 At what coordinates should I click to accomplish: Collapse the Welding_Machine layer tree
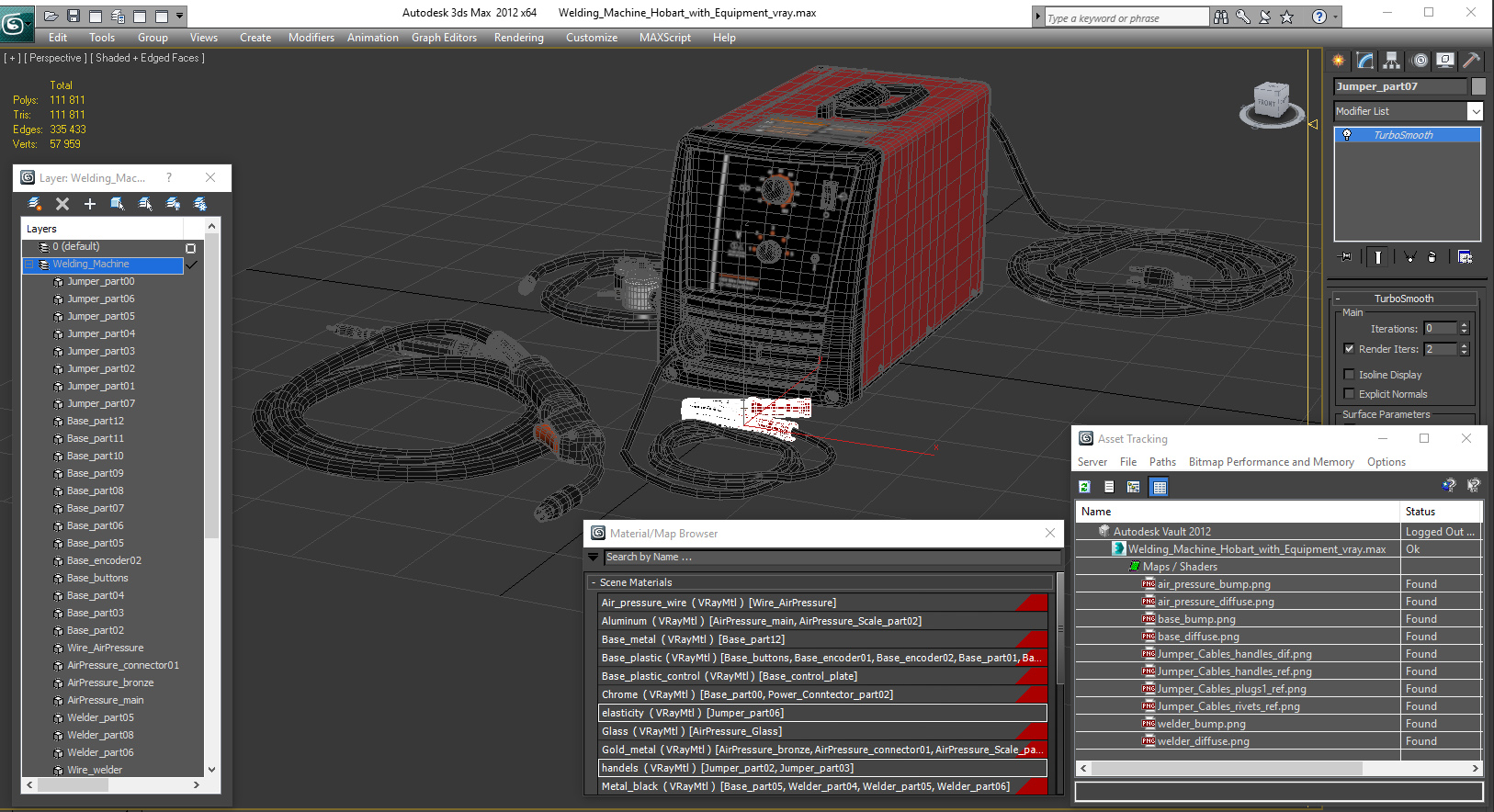[x=29, y=265]
